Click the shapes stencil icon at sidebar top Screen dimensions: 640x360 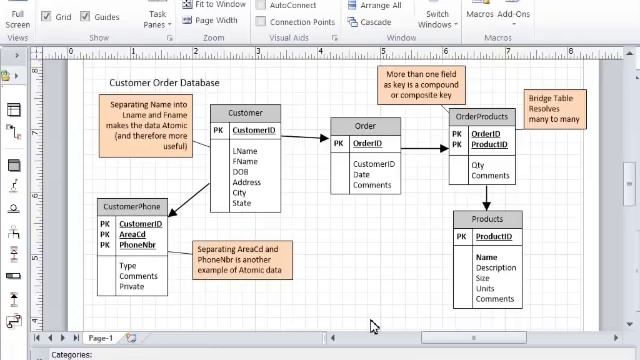(x=5, y=76)
